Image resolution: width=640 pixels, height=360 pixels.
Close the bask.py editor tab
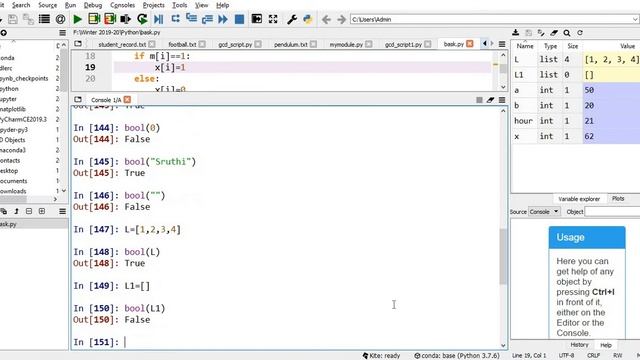[470, 44]
